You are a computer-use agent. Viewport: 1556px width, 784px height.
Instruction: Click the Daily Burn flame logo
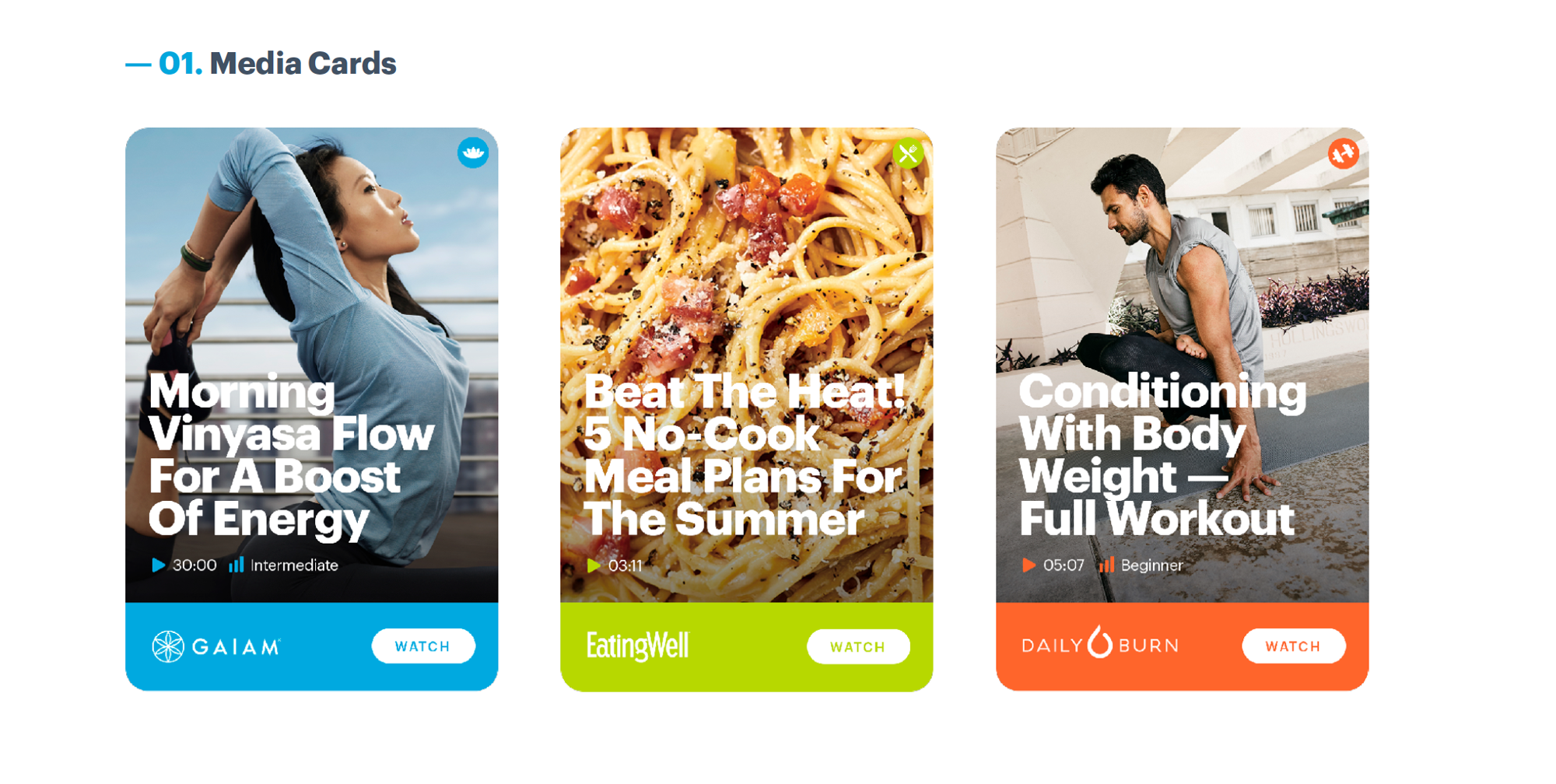[1099, 642]
